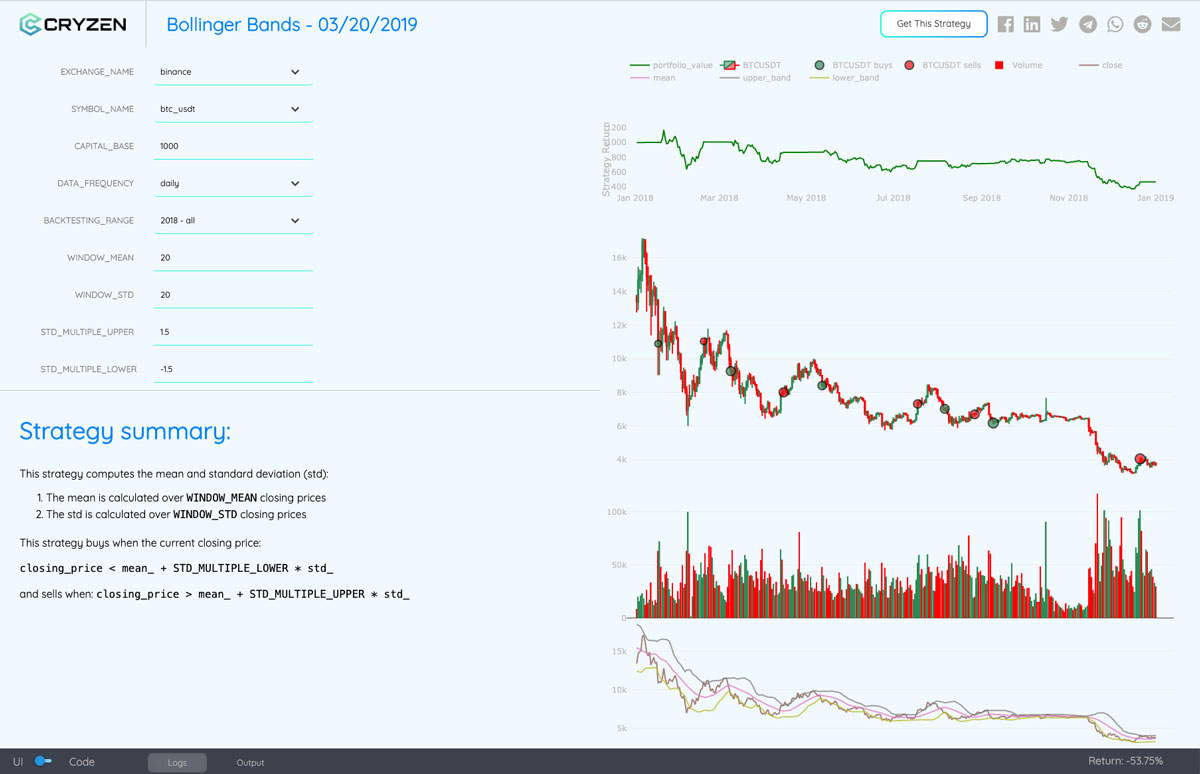Click the Get This Strategy button
1200x774 pixels.
(933, 23)
